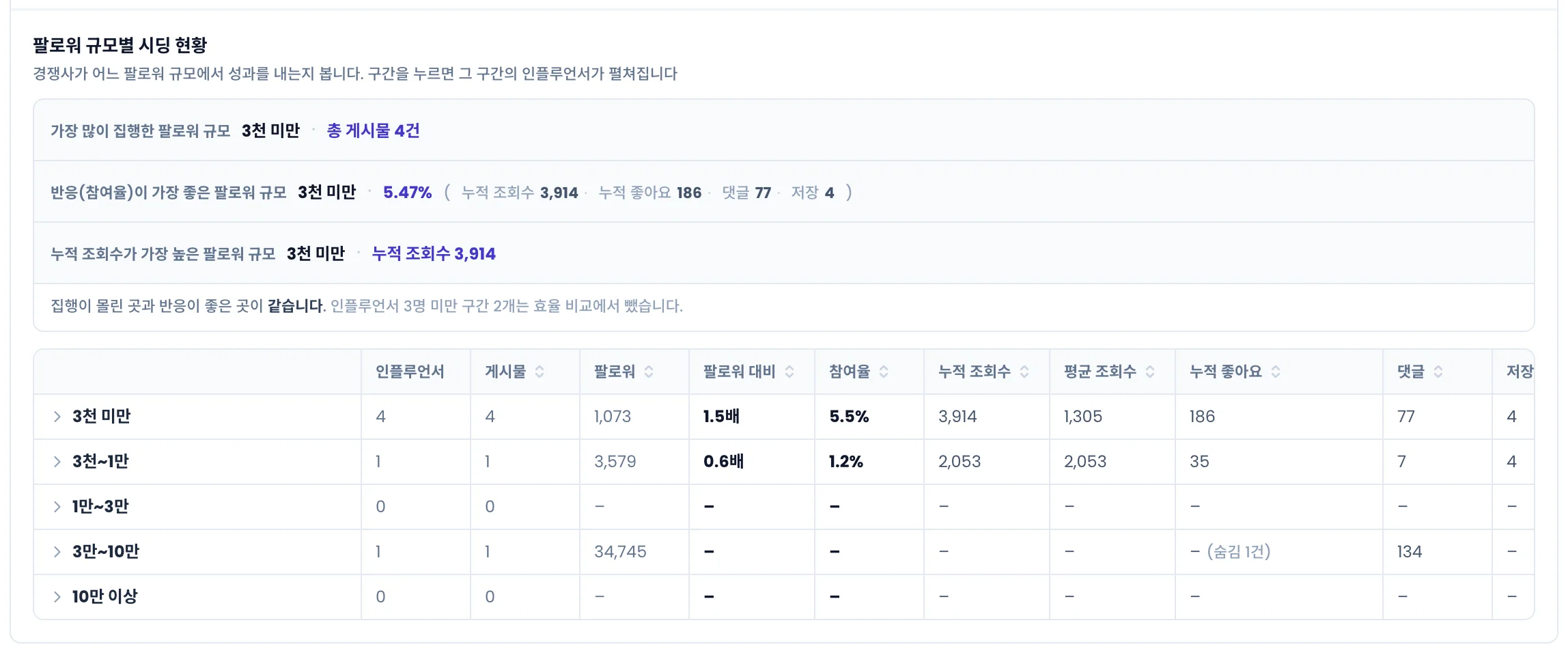Expand the 1만~3만 row chevron
Screen dimensions: 1568x653
57,507
